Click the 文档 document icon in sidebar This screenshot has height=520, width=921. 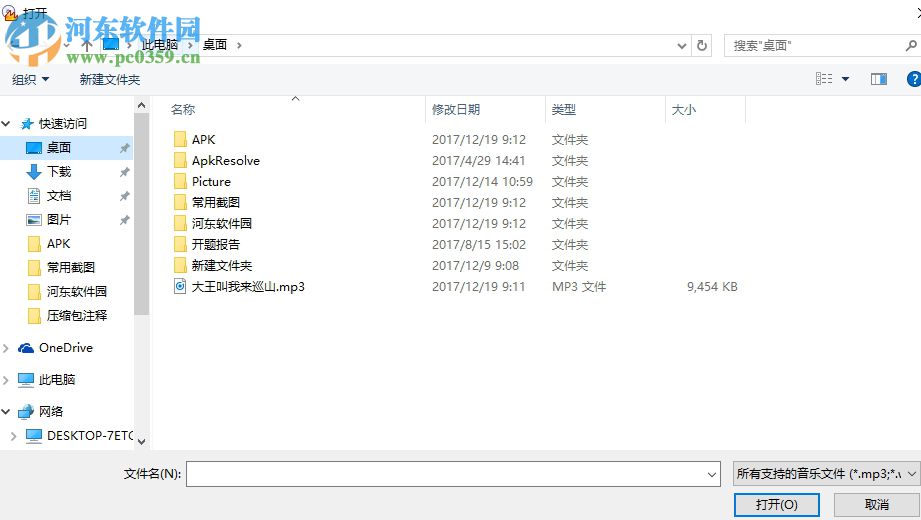coord(34,196)
